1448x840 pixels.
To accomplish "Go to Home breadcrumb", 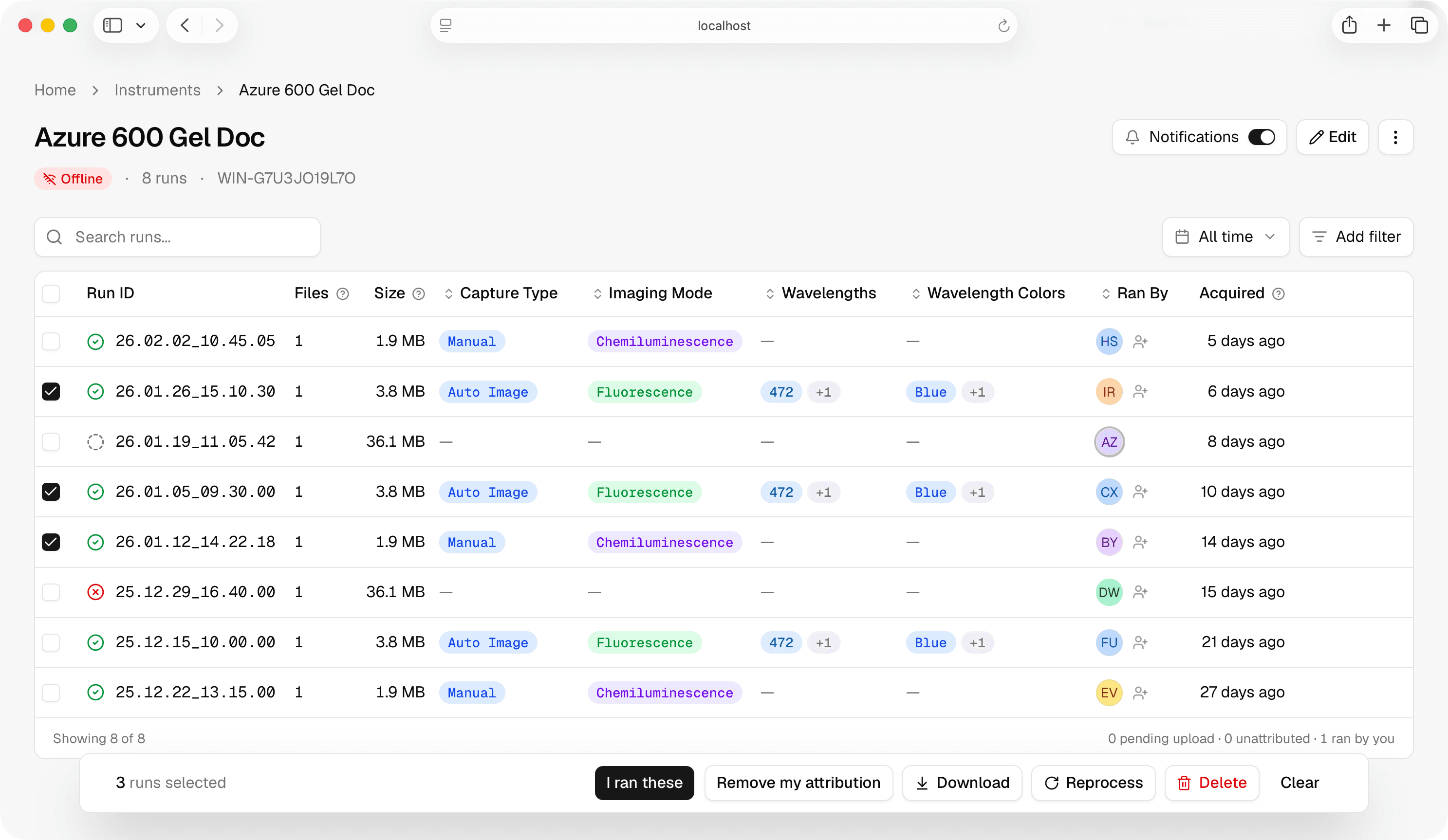I will [55, 90].
